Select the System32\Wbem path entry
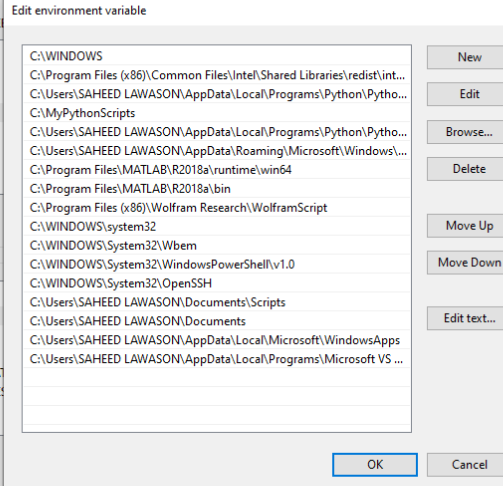503x486 pixels. click(x=217, y=246)
